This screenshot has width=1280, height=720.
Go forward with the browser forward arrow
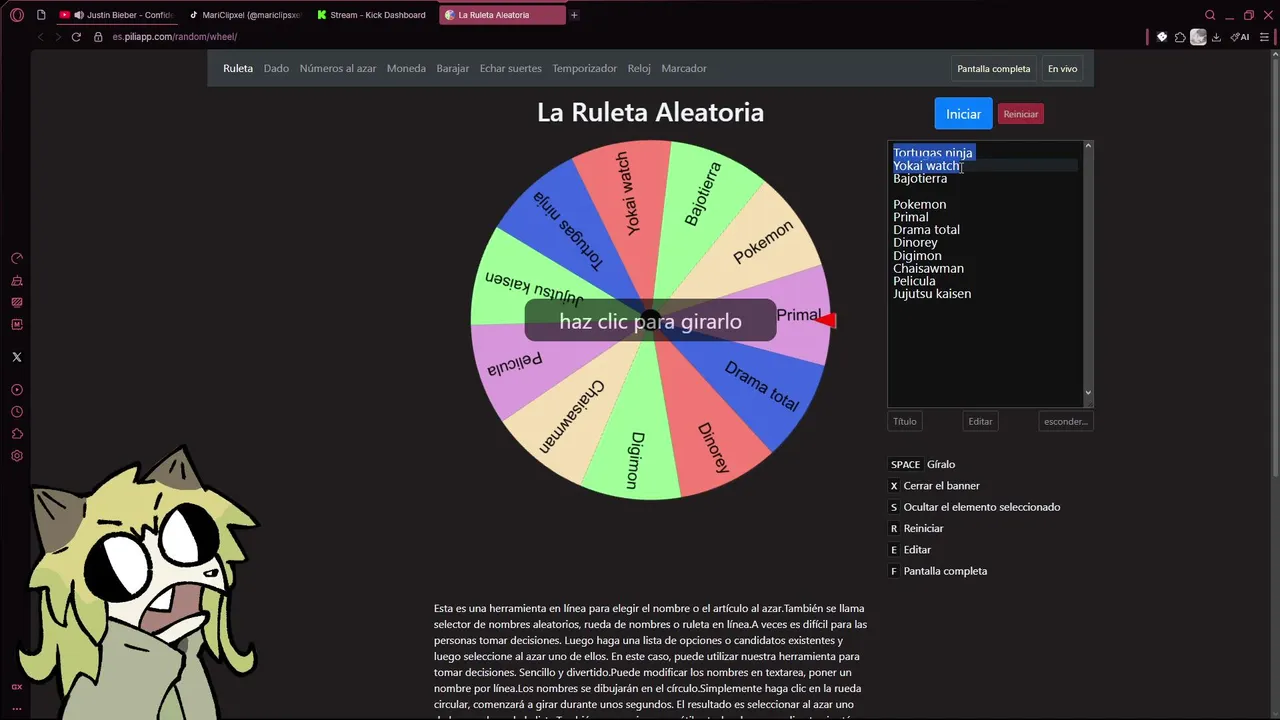click(58, 37)
